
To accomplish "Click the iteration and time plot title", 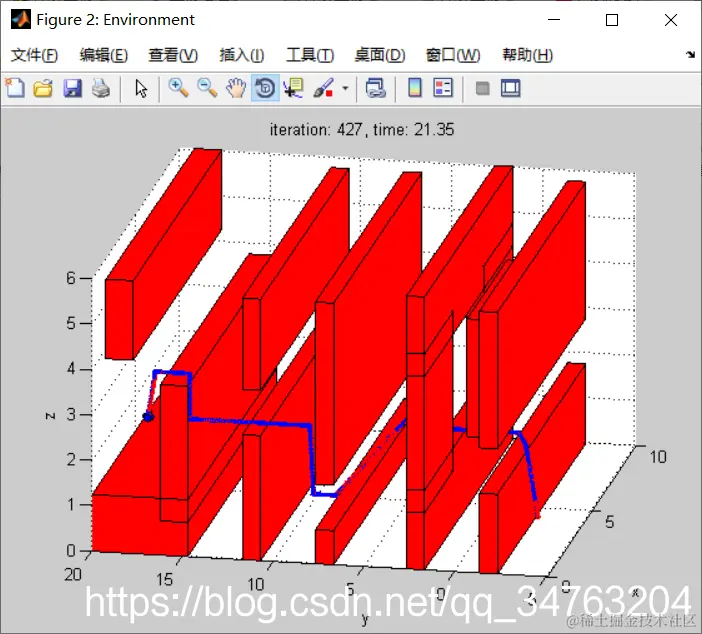I will click(x=362, y=130).
